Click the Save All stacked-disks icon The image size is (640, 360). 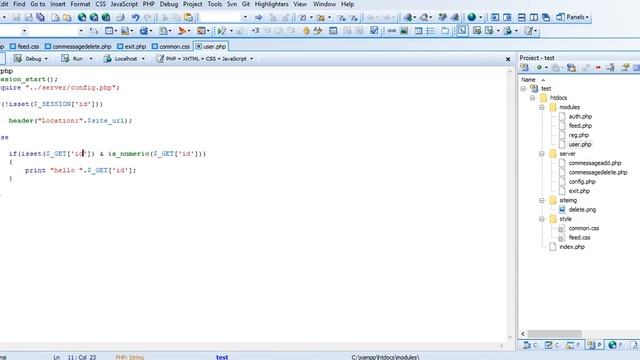click(40, 18)
